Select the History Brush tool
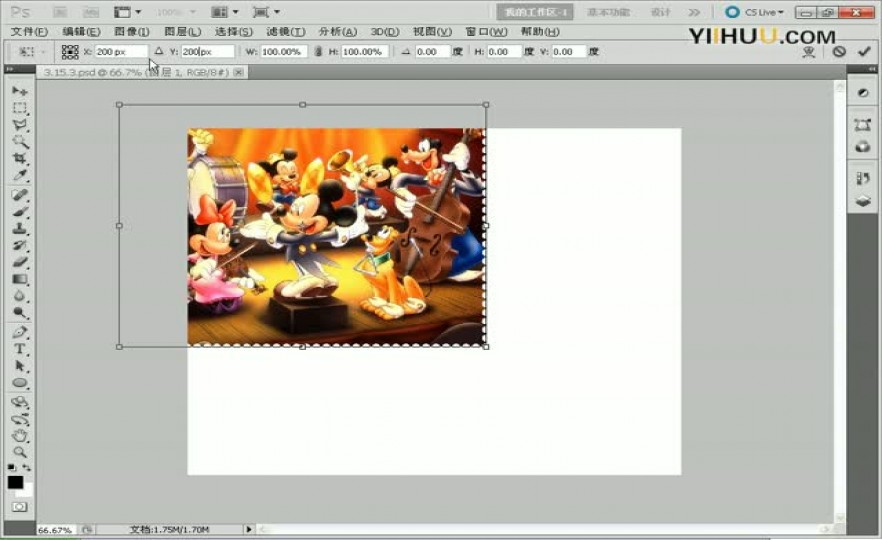Image resolution: width=882 pixels, height=540 pixels. [20, 246]
